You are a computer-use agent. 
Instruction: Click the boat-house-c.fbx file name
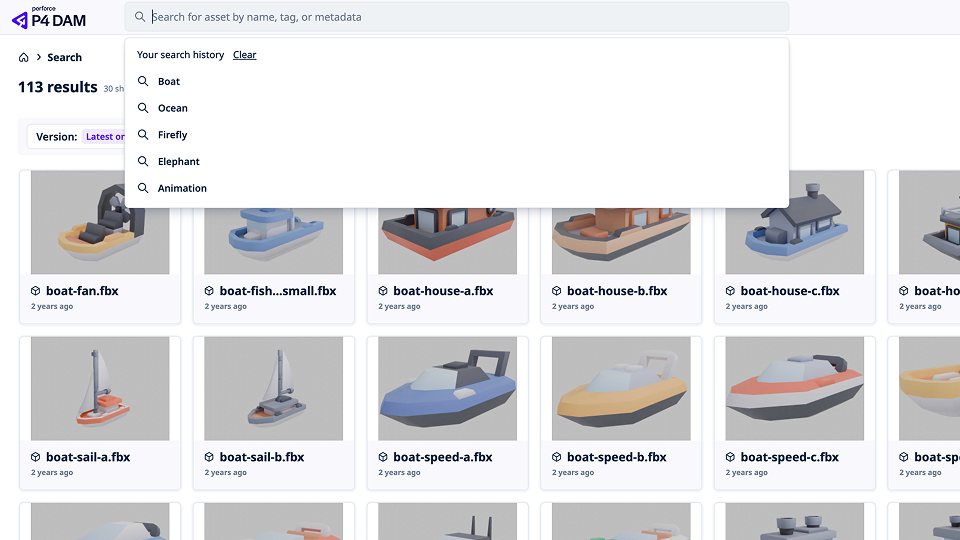(x=790, y=291)
